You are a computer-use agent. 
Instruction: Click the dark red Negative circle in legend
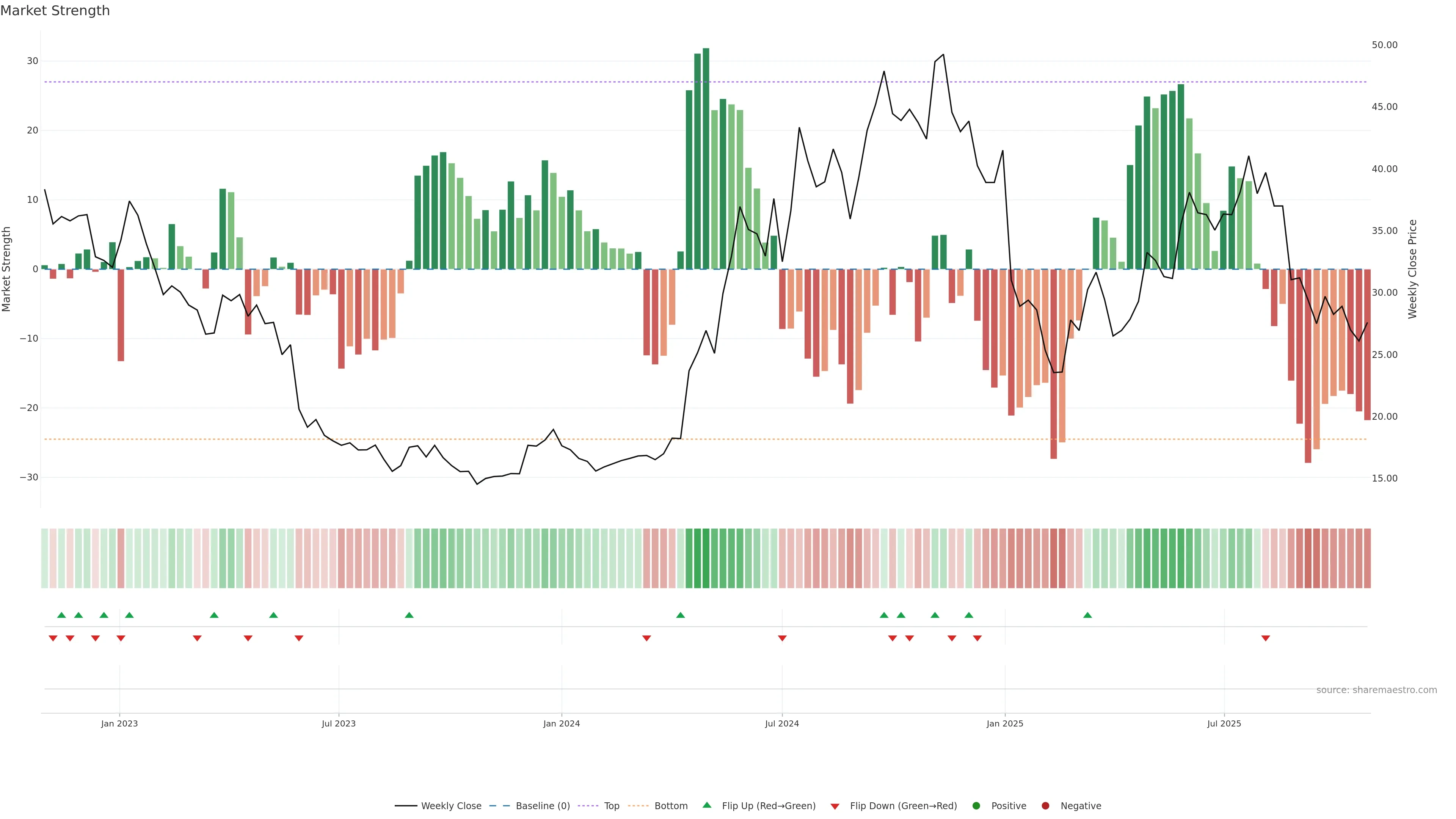[x=1045, y=806]
